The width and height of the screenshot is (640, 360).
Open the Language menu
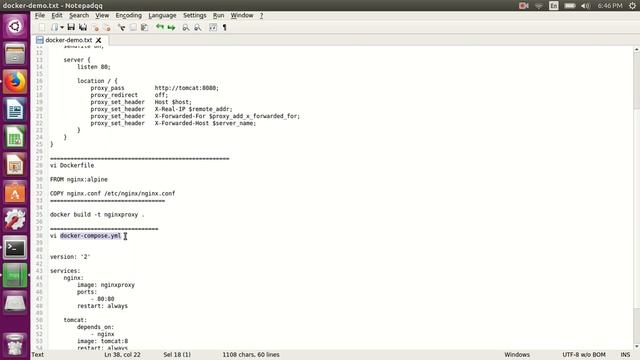(x=162, y=15)
